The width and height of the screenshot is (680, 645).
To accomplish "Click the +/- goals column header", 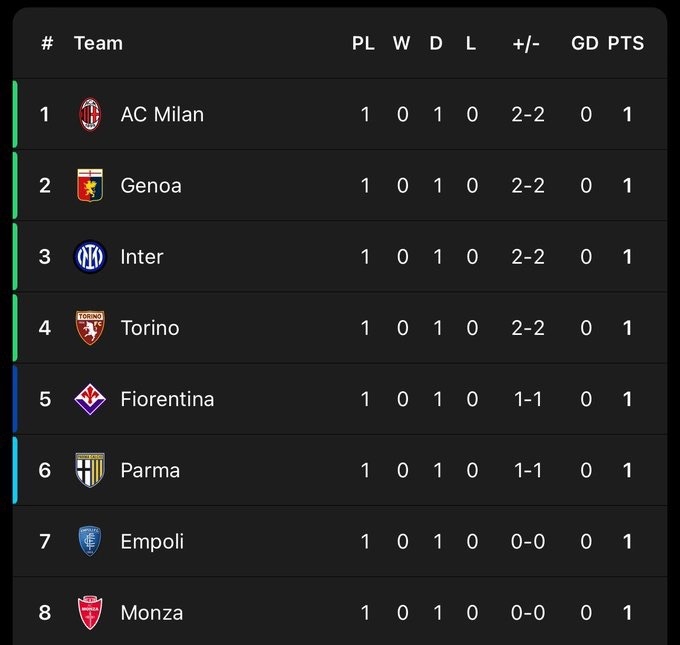I will point(526,43).
